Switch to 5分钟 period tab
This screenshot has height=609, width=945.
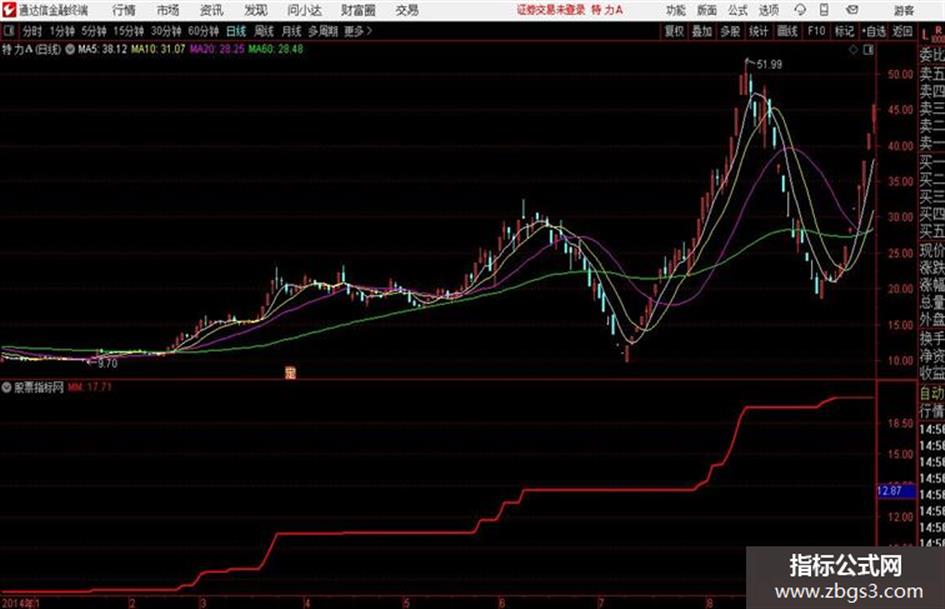[x=94, y=31]
